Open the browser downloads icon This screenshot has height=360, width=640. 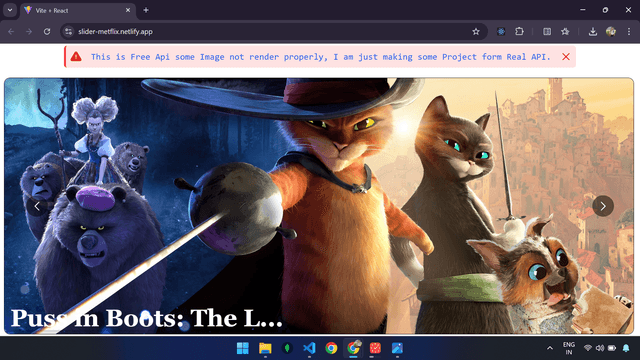(593, 31)
